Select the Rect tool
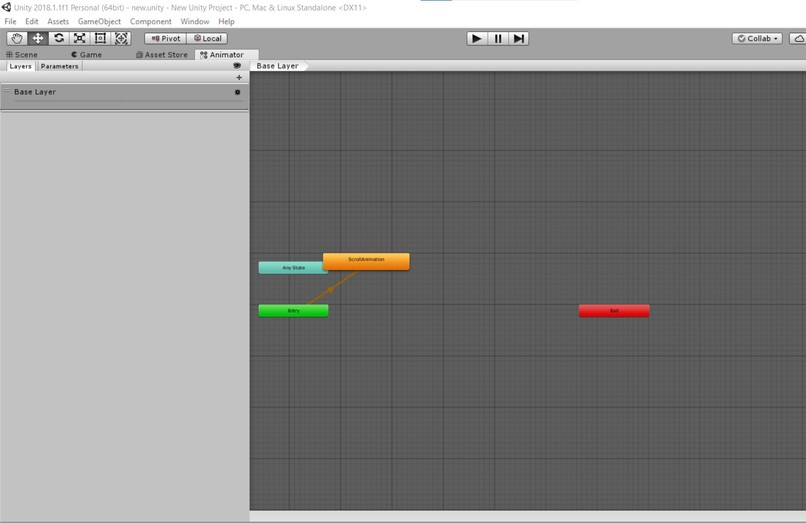The image size is (806, 523). coord(100,39)
